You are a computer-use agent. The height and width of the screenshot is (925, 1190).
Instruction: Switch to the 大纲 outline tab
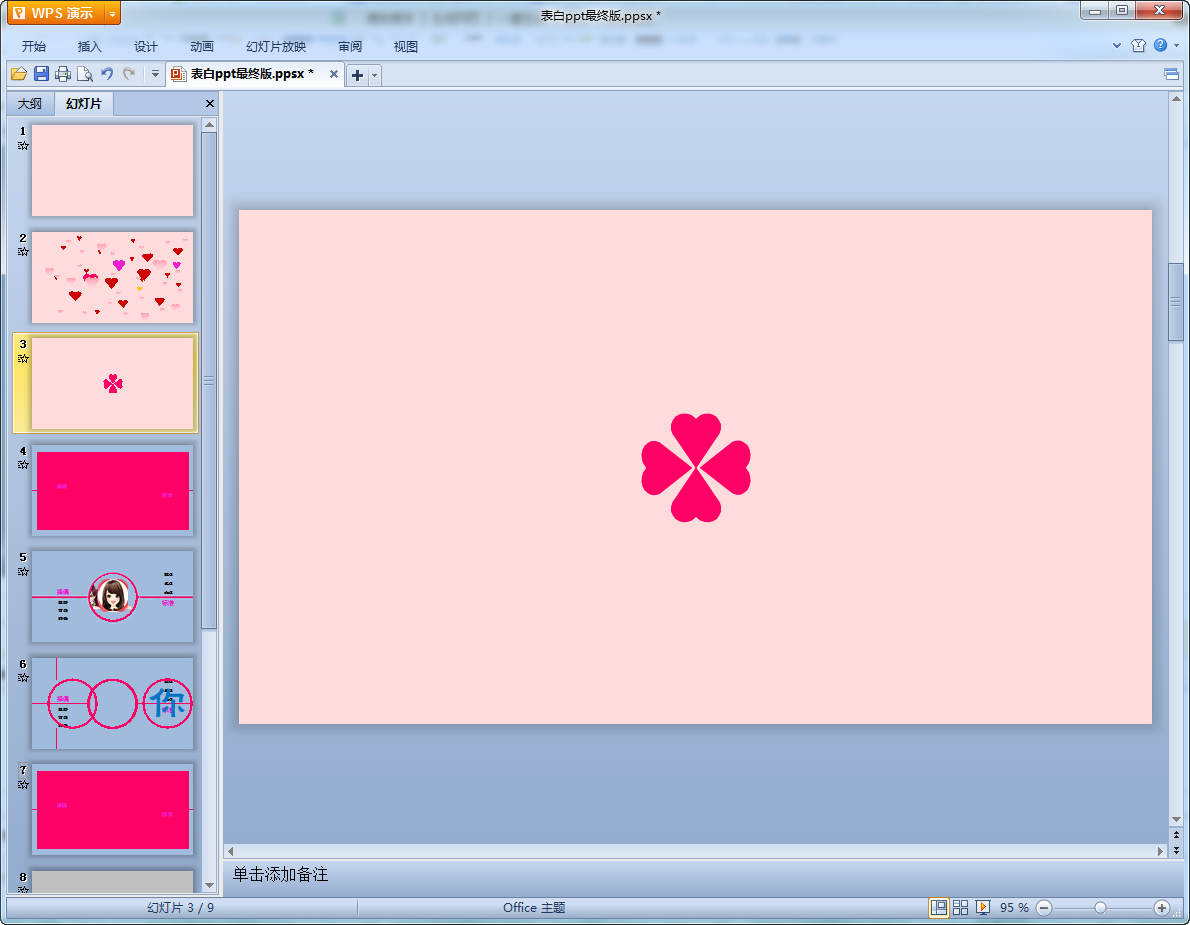click(30, 104)
